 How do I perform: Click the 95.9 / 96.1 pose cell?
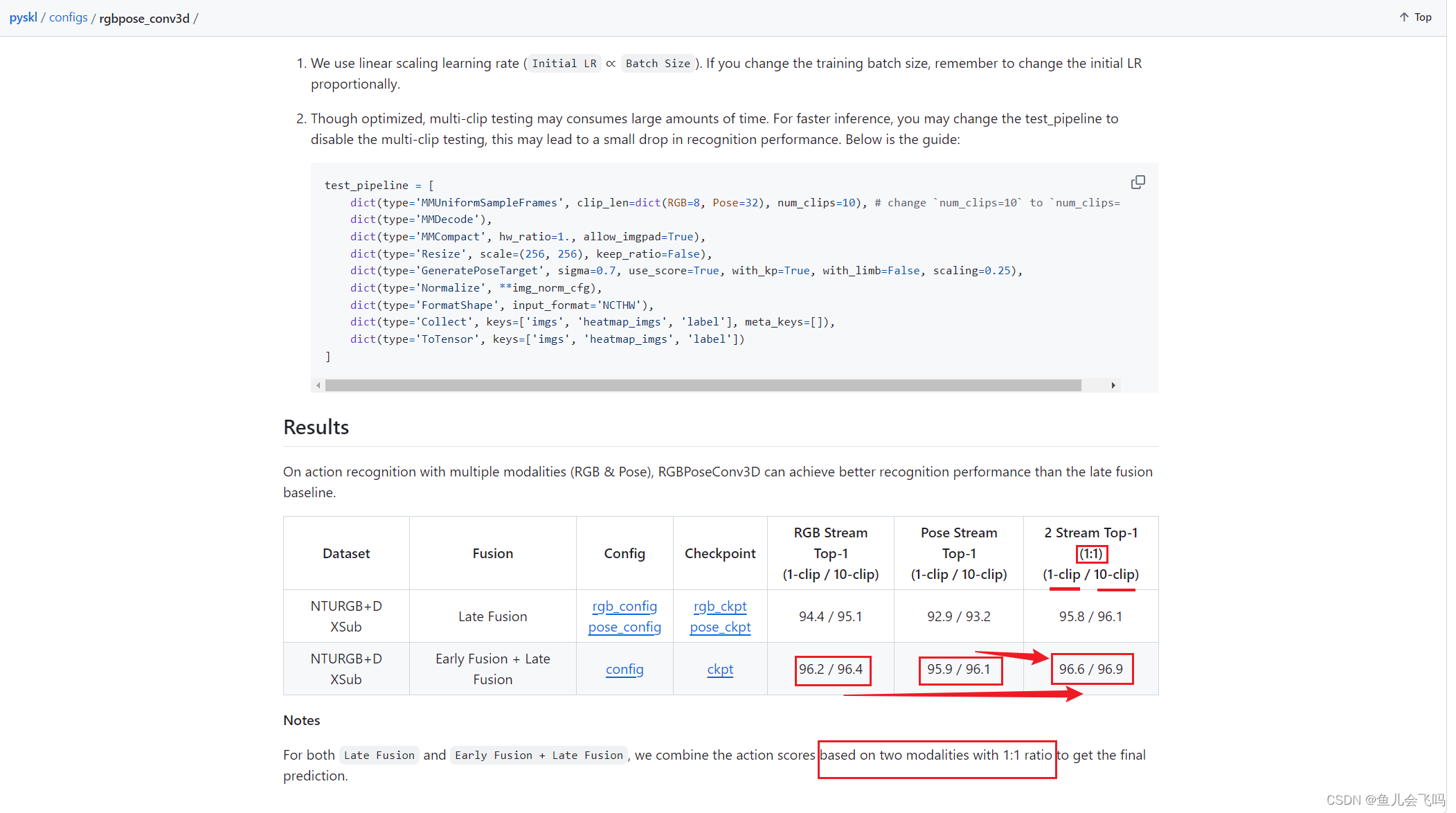pyautogui.click(x=958, y=669)
